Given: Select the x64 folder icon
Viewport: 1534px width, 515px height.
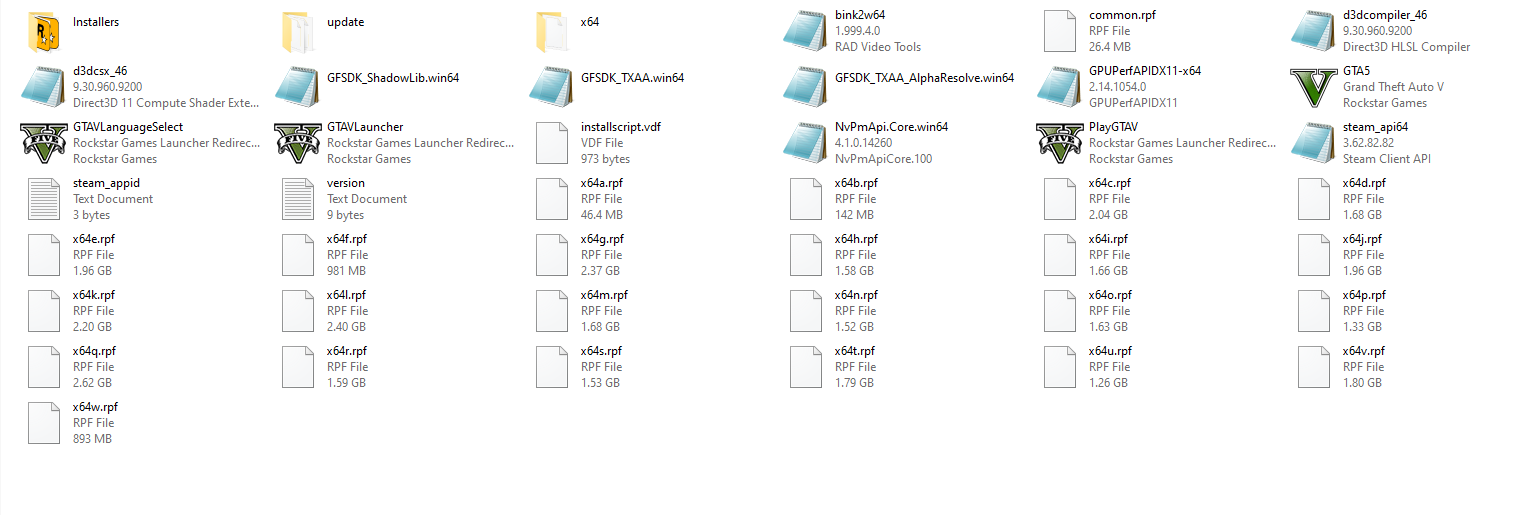Looking at the screenshot, I should tap(552, 31).
